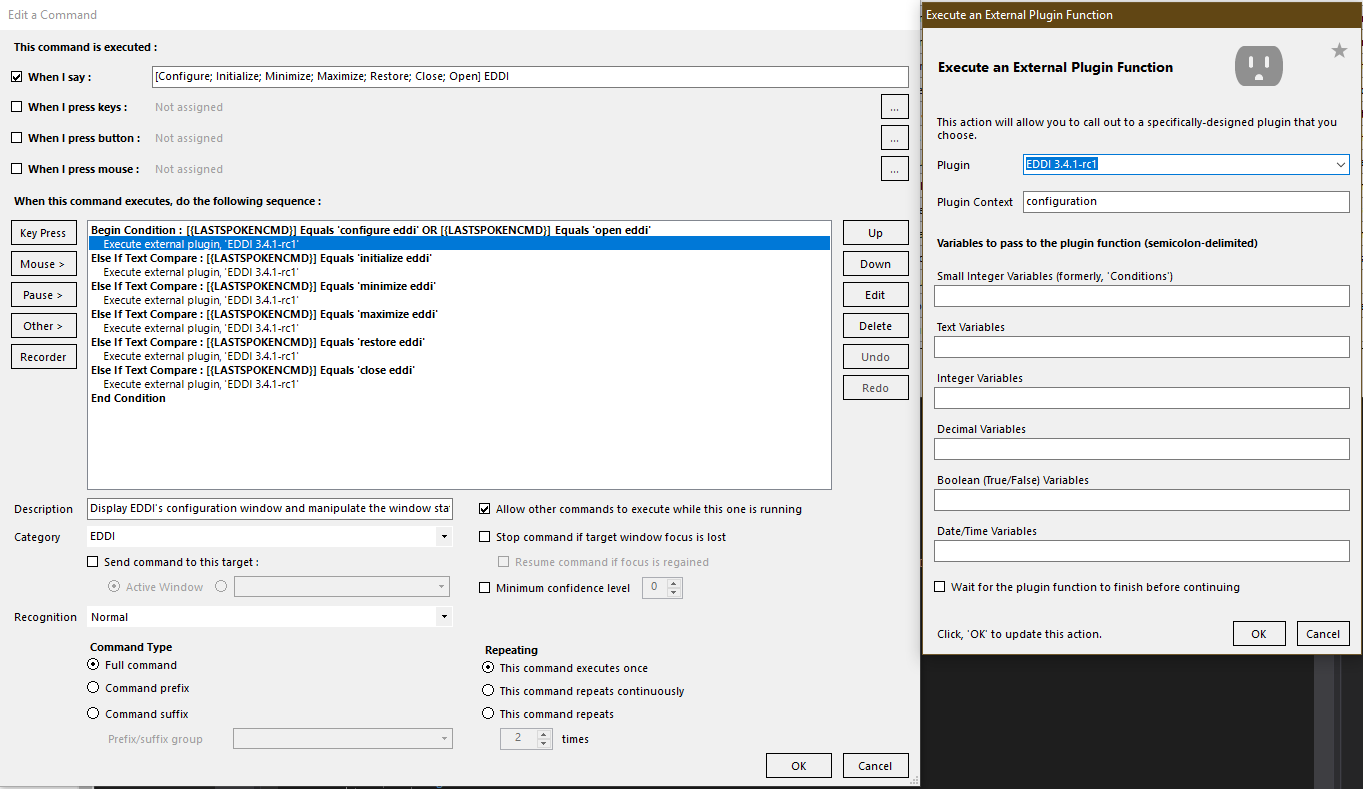Launch the Recorder tool
Screen dimensions: 1363x789
pos(43,356)
